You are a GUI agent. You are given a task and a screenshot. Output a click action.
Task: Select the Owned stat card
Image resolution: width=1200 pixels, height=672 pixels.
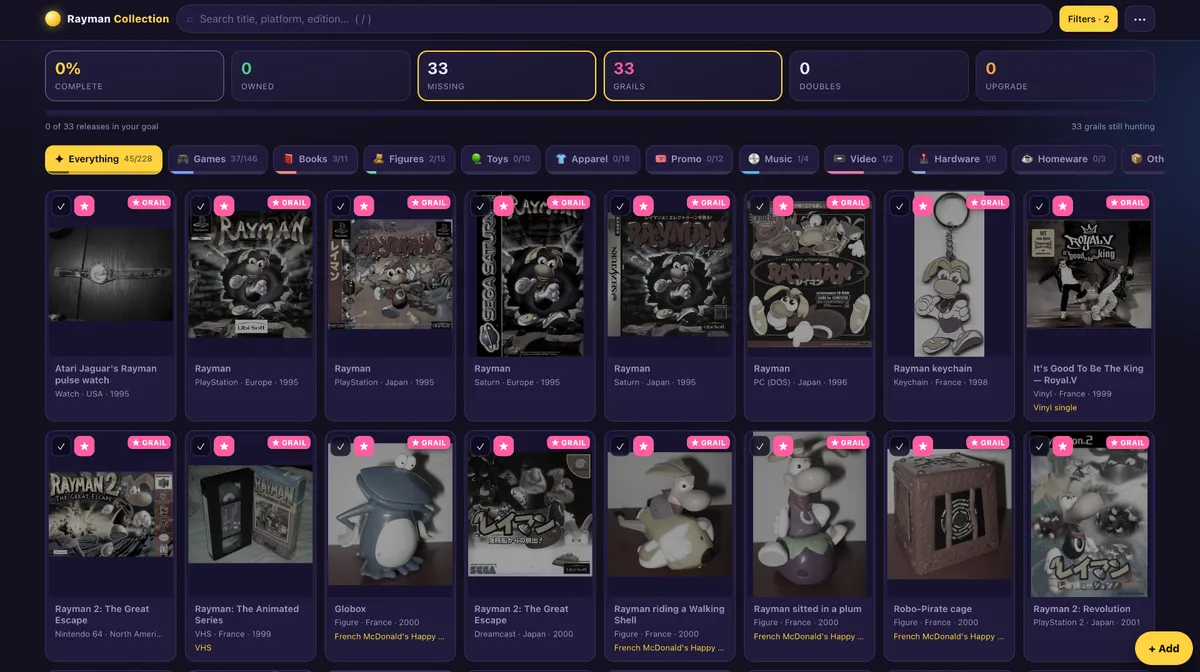pos(321,76)
